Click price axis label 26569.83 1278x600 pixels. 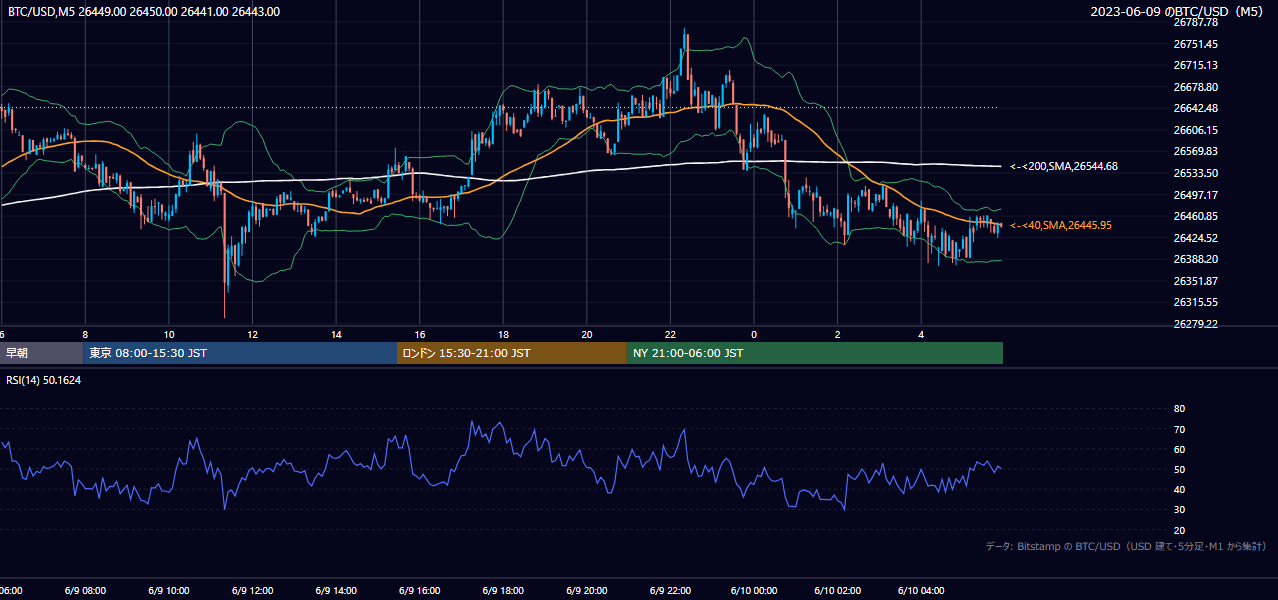pos(1195,151)
